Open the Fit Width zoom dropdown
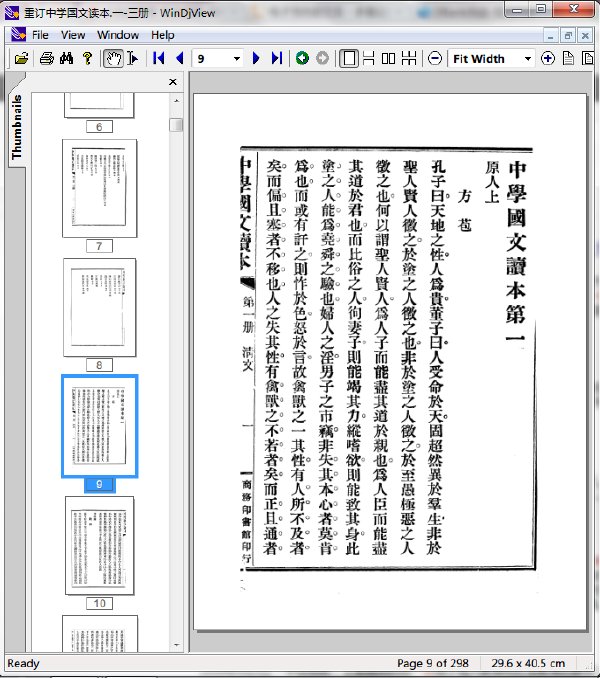Image resolution: width=600 pixels, height=678 pixels. (x=528, y=59)
